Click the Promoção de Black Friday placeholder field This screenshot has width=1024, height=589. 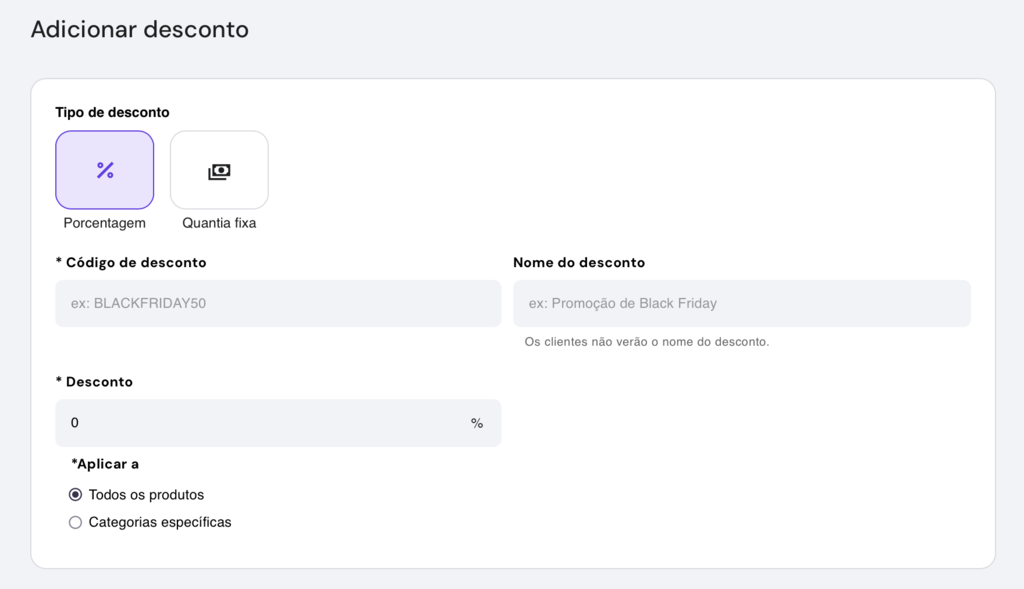(x=742, y=303)
